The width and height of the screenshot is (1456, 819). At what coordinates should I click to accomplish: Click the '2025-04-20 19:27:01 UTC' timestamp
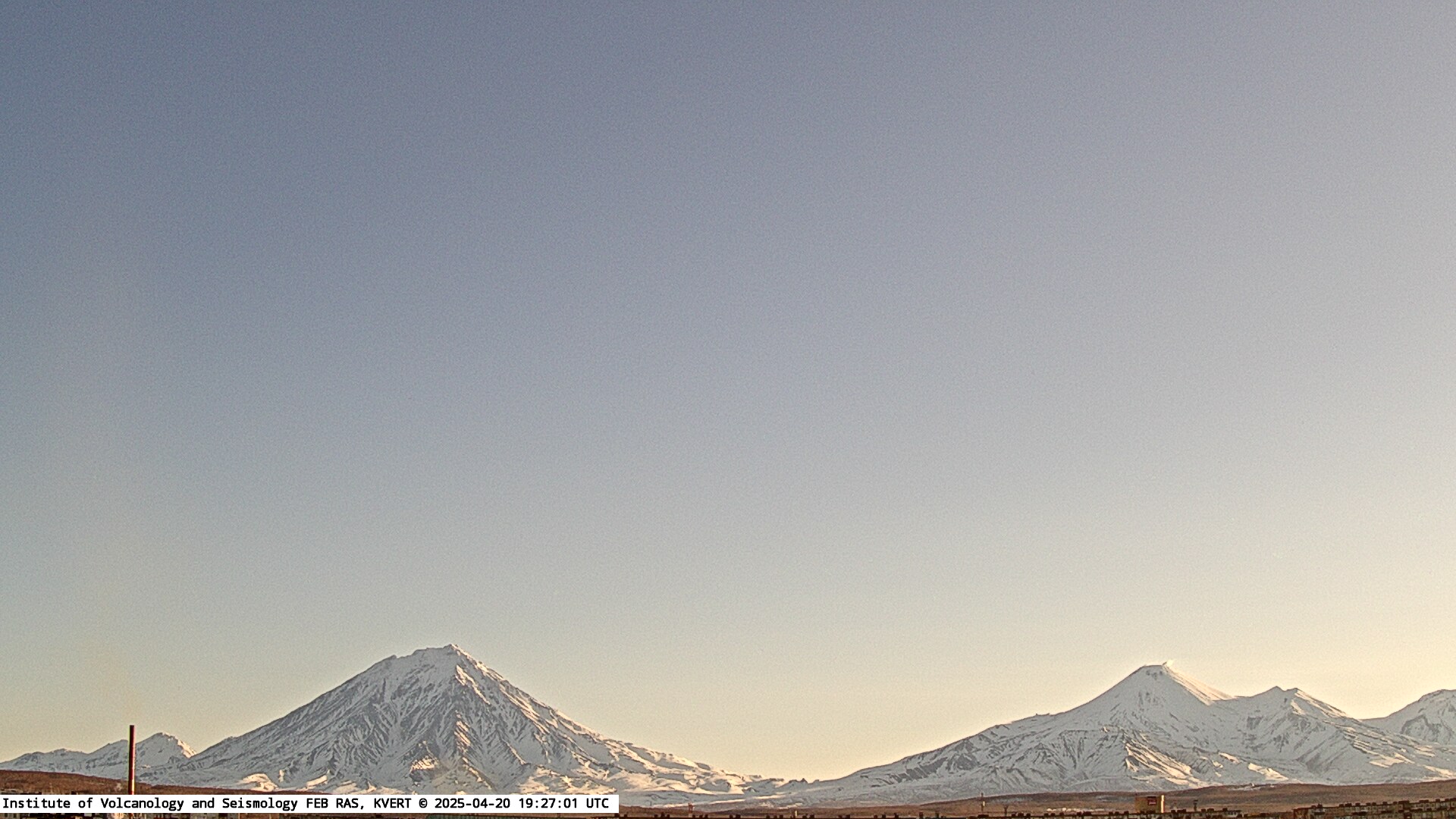[522, 803]
